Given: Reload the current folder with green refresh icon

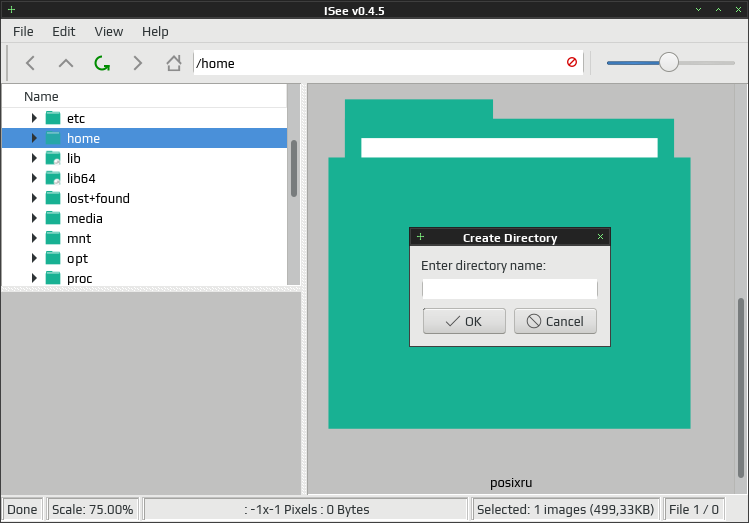Looking at the screenshot, I should [102, 63].
